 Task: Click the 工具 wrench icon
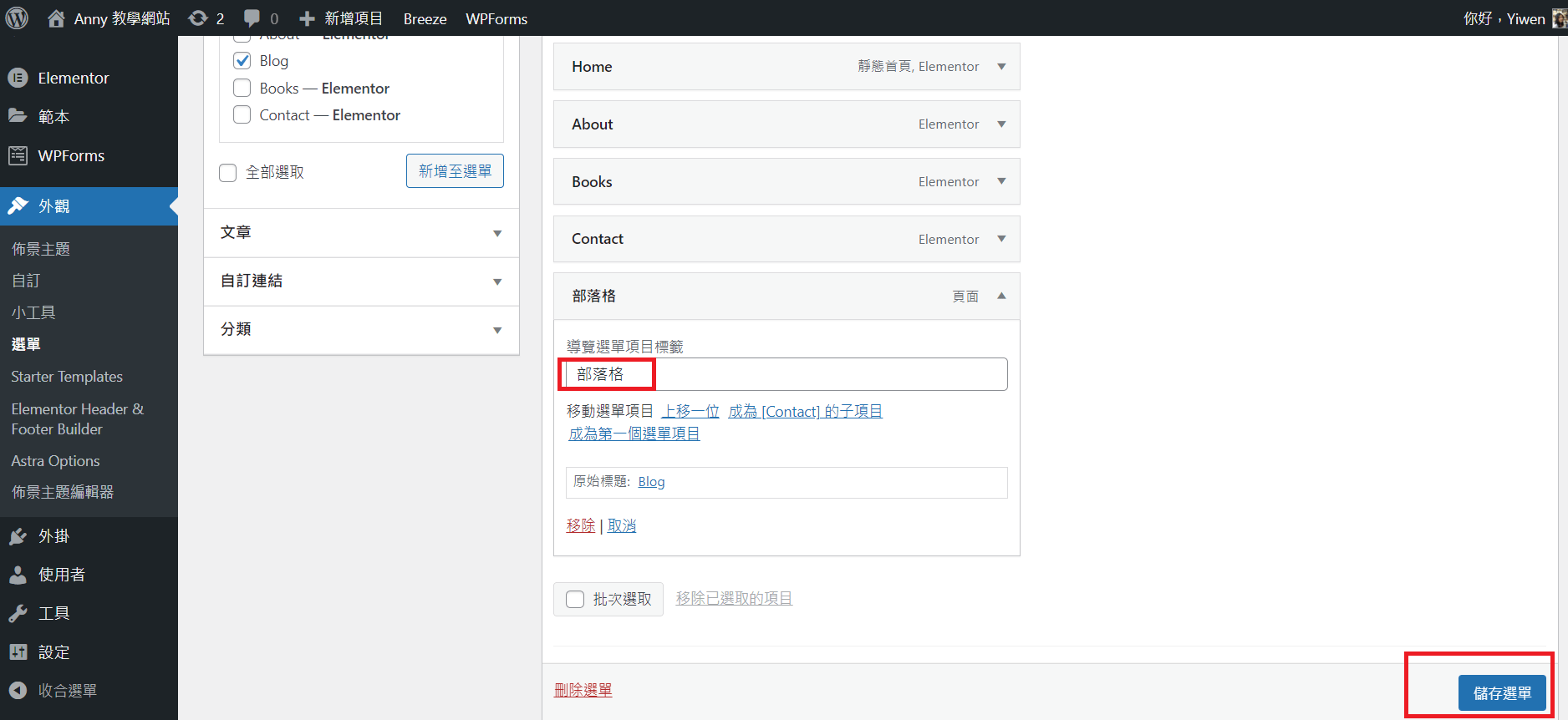click(x=18, y=613)
